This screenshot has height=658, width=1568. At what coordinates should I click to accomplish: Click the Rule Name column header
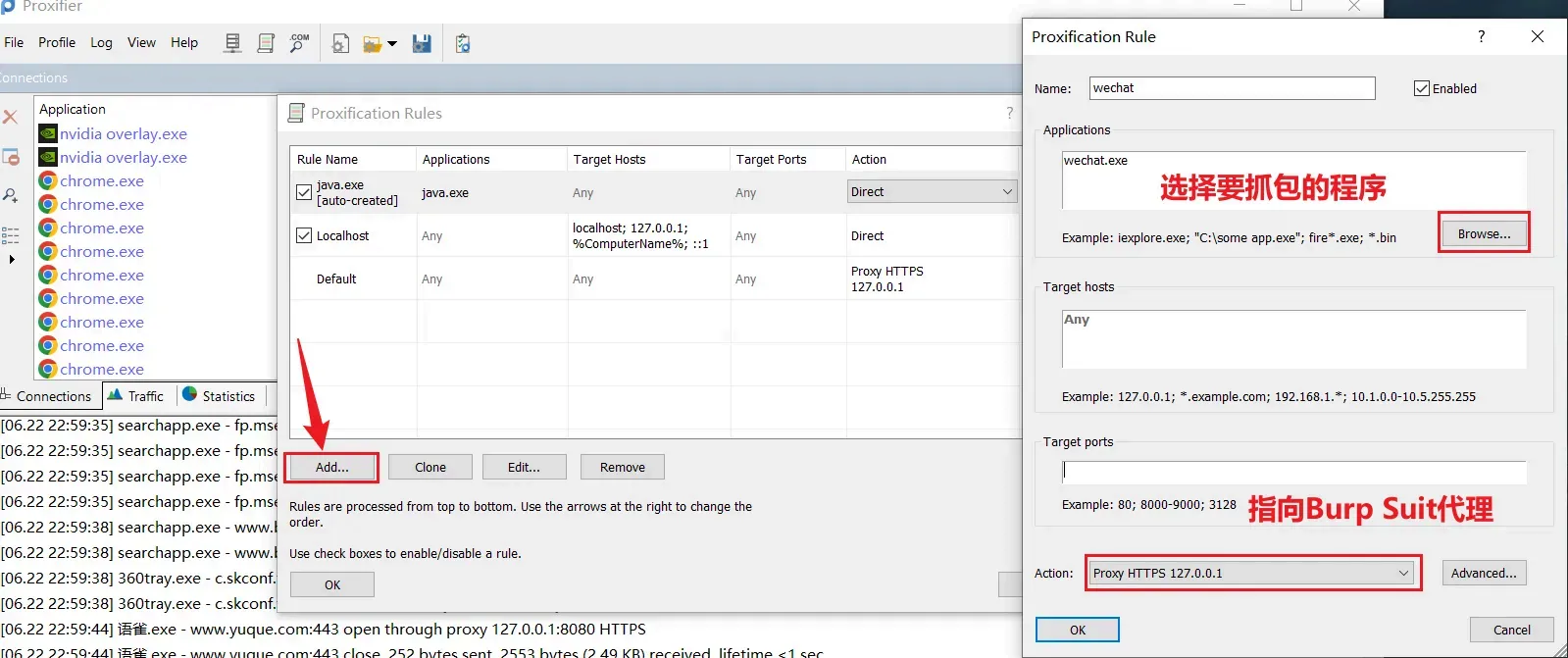(353, 159)
